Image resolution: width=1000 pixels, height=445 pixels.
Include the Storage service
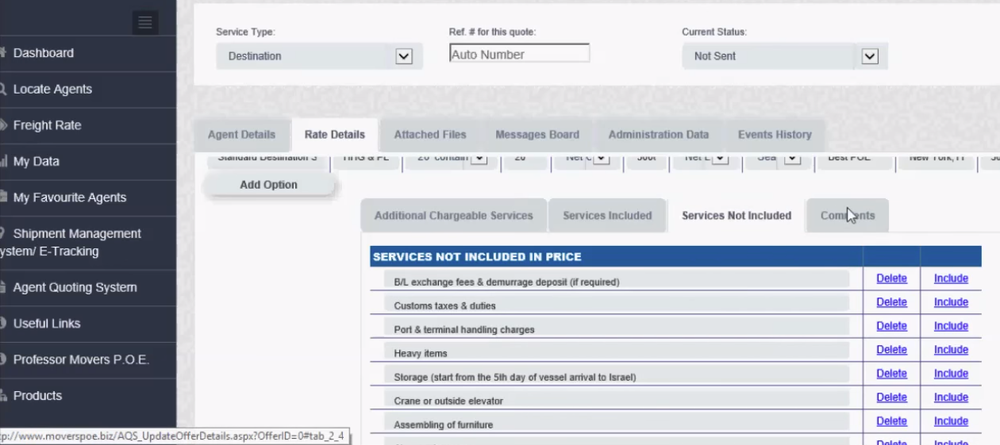coord(951,374)
